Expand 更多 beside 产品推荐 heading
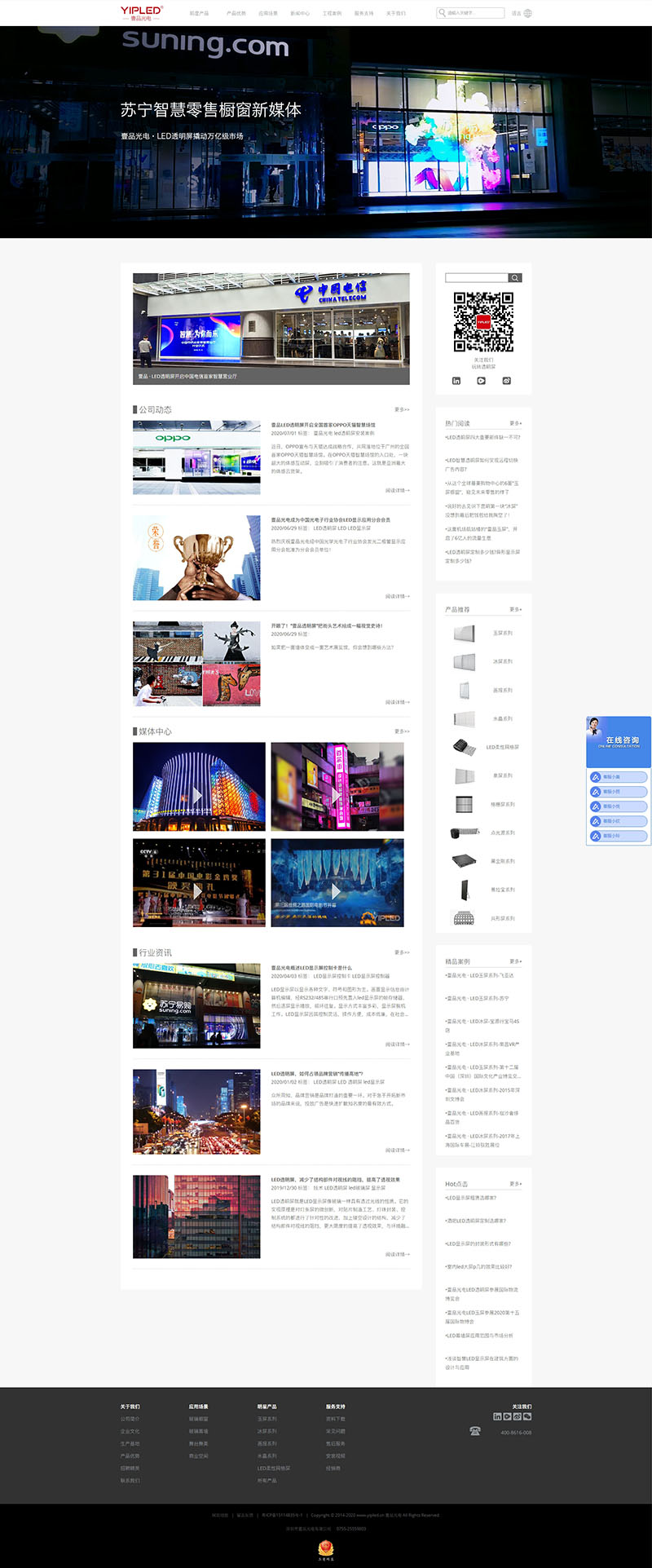652x1568 pixels. pos(515,609)
